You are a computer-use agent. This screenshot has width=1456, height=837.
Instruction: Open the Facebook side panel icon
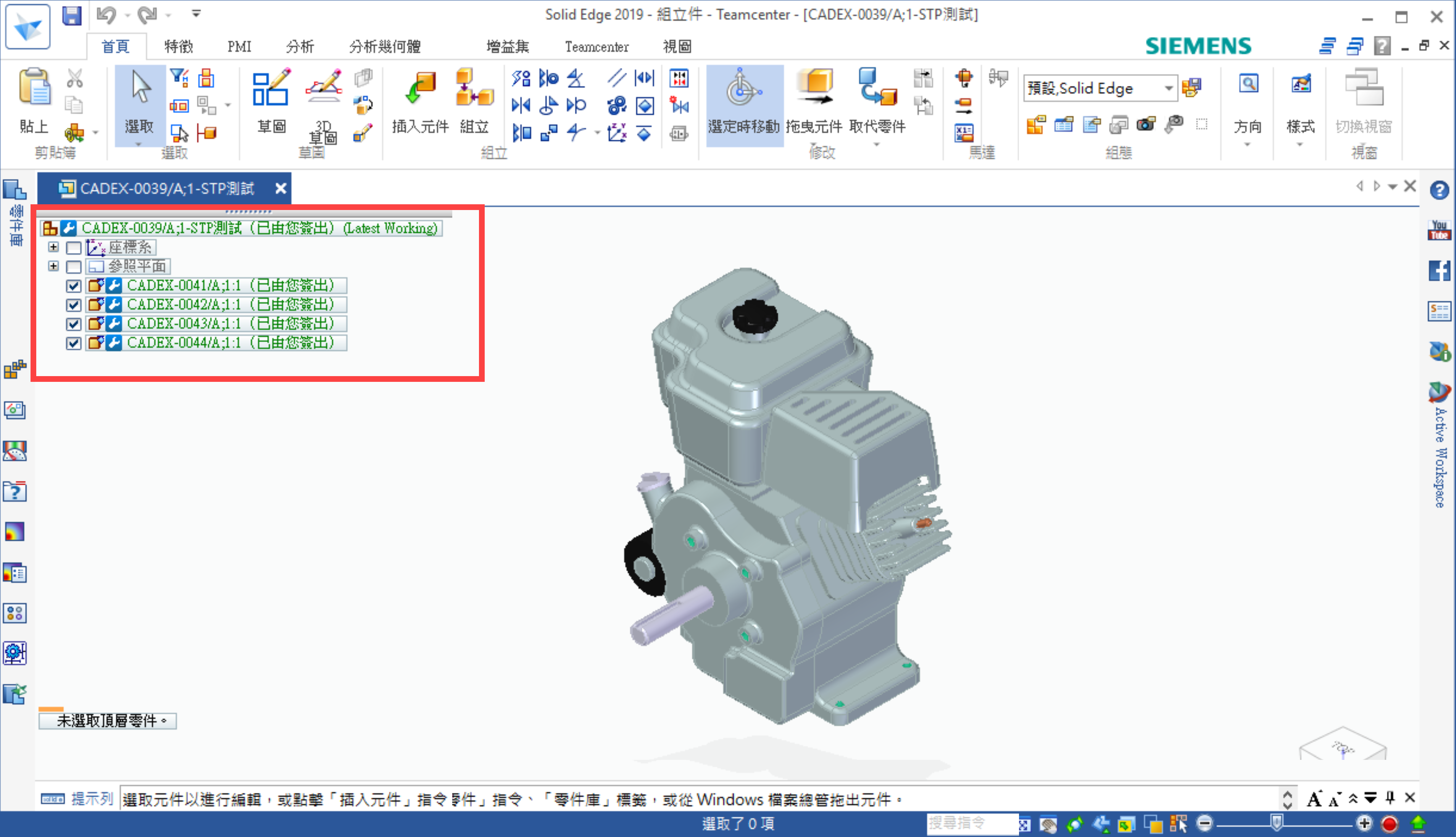click(x=1439, y=270)
